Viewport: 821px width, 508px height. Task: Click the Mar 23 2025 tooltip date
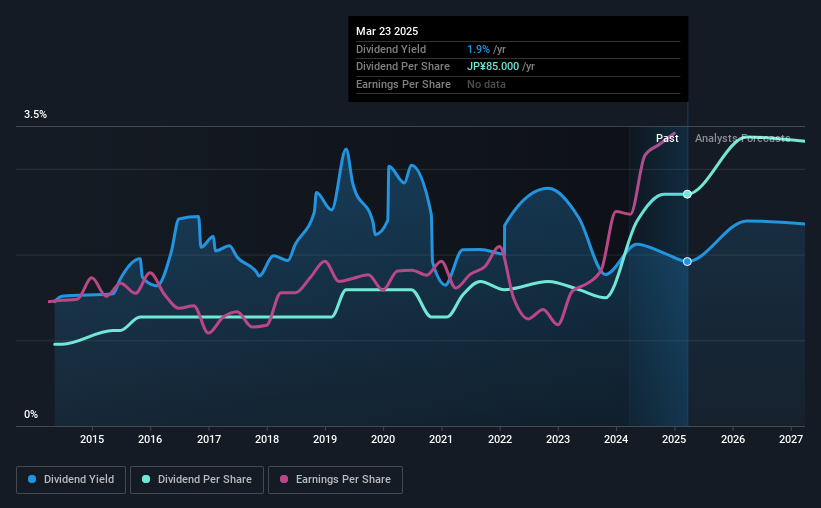(x=387, y=31)
